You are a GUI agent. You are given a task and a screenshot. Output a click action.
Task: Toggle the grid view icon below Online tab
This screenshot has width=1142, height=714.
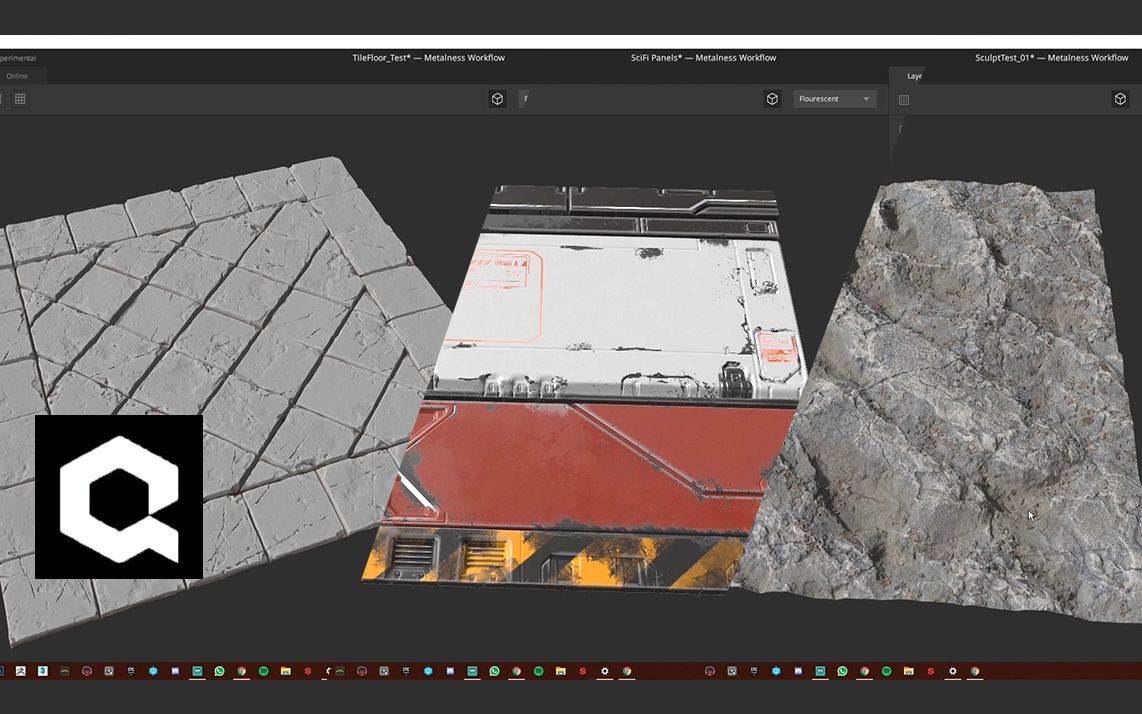[20, 99]
